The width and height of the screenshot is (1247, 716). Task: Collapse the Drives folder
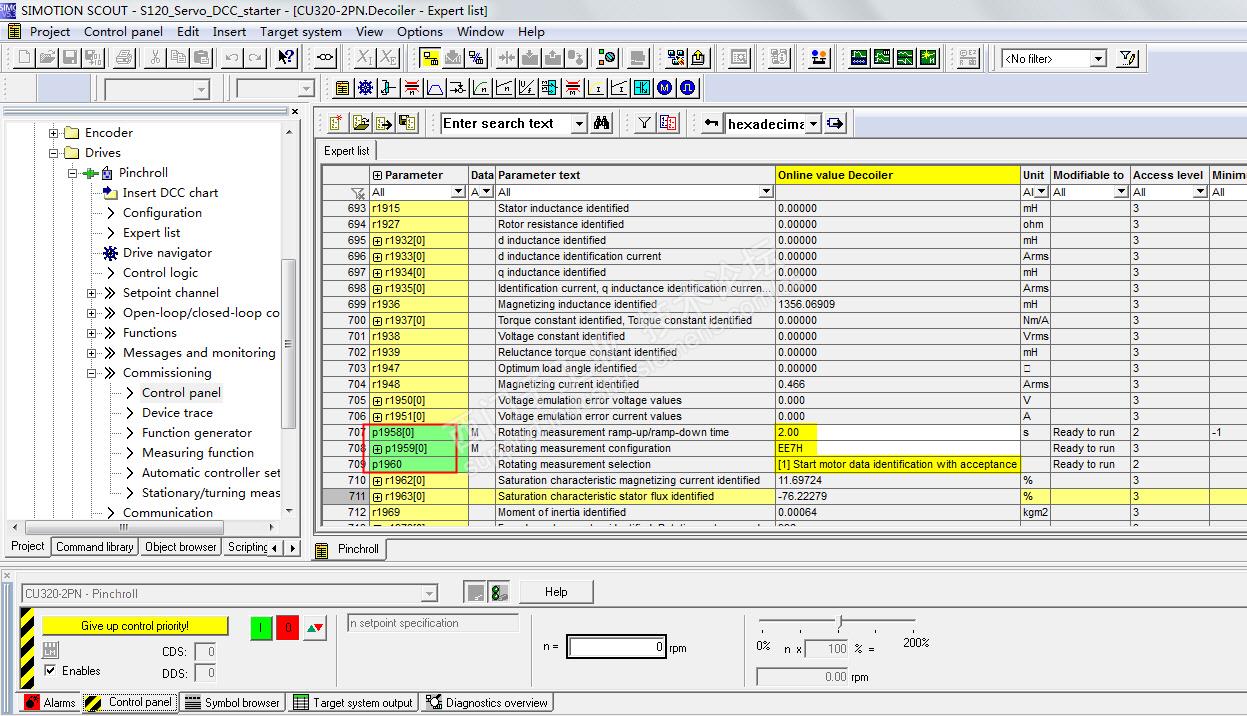54,153
